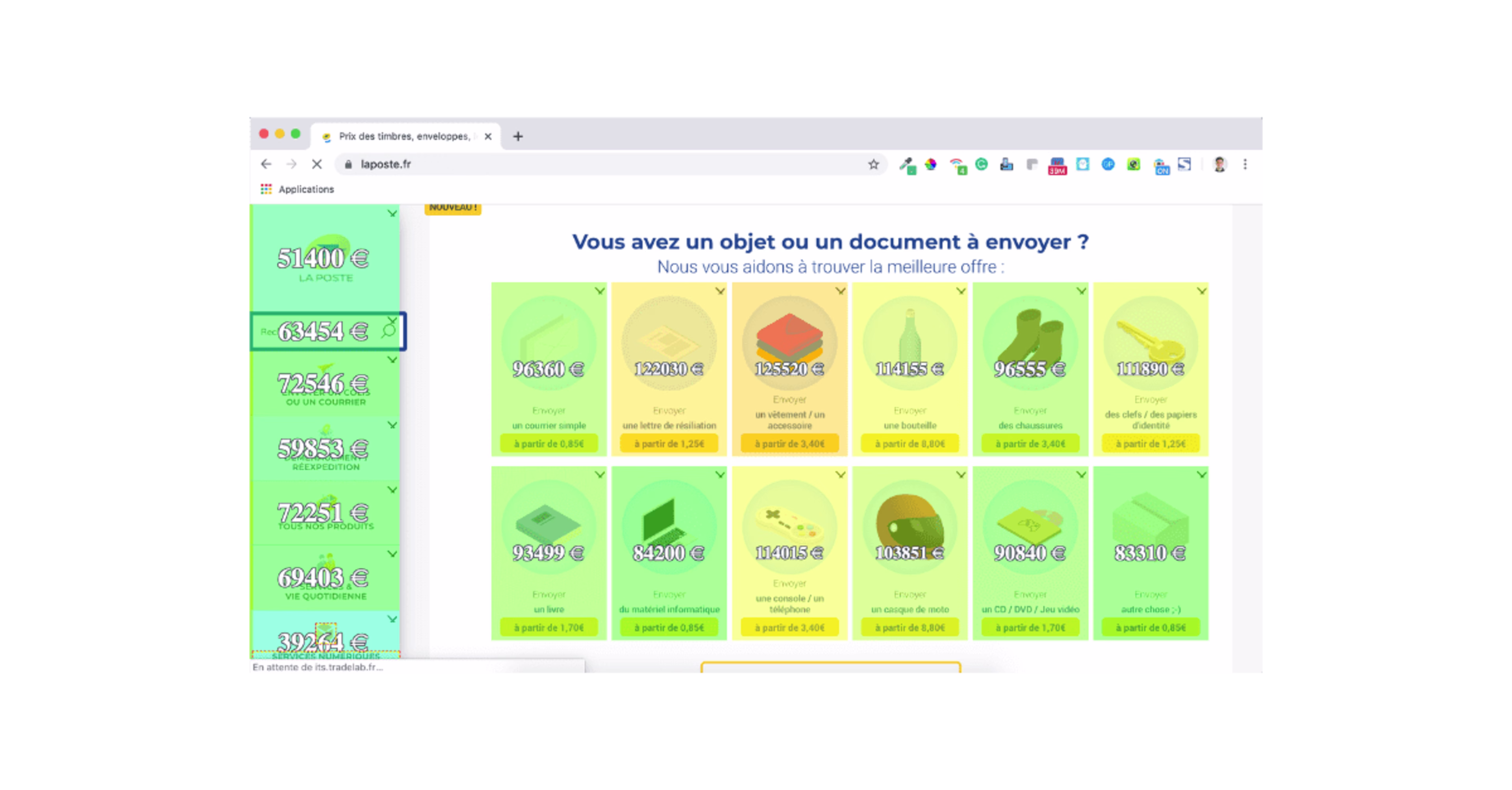Screen dimensions: 1512x790
Task: Open the color wheel extension
Action: tap(931, 164)
